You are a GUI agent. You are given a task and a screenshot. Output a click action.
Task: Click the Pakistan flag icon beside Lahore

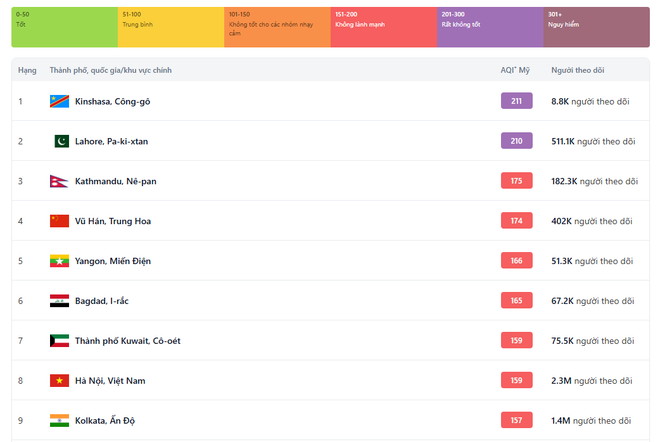click(x=59, y=141)
